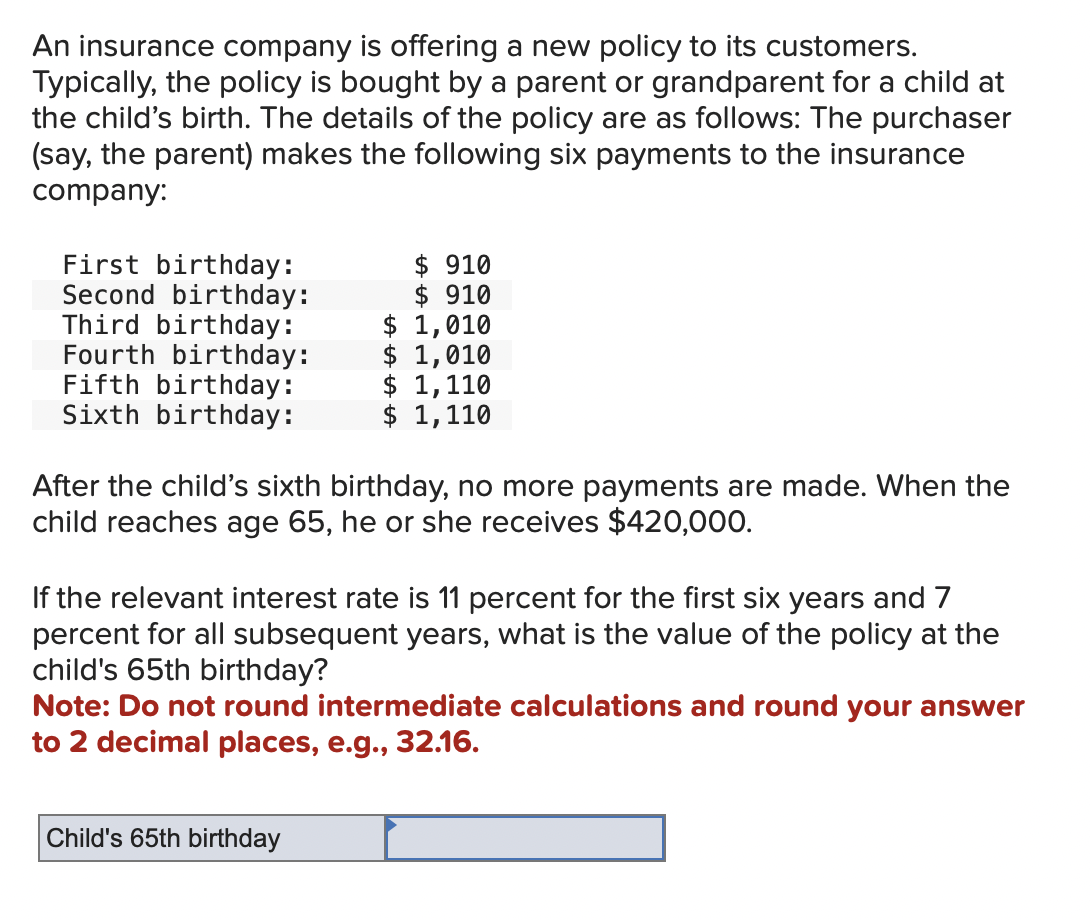Select the Third birthday $1,010 row
Viewport: 1090px width, 920px height.
tap(272, 325)
